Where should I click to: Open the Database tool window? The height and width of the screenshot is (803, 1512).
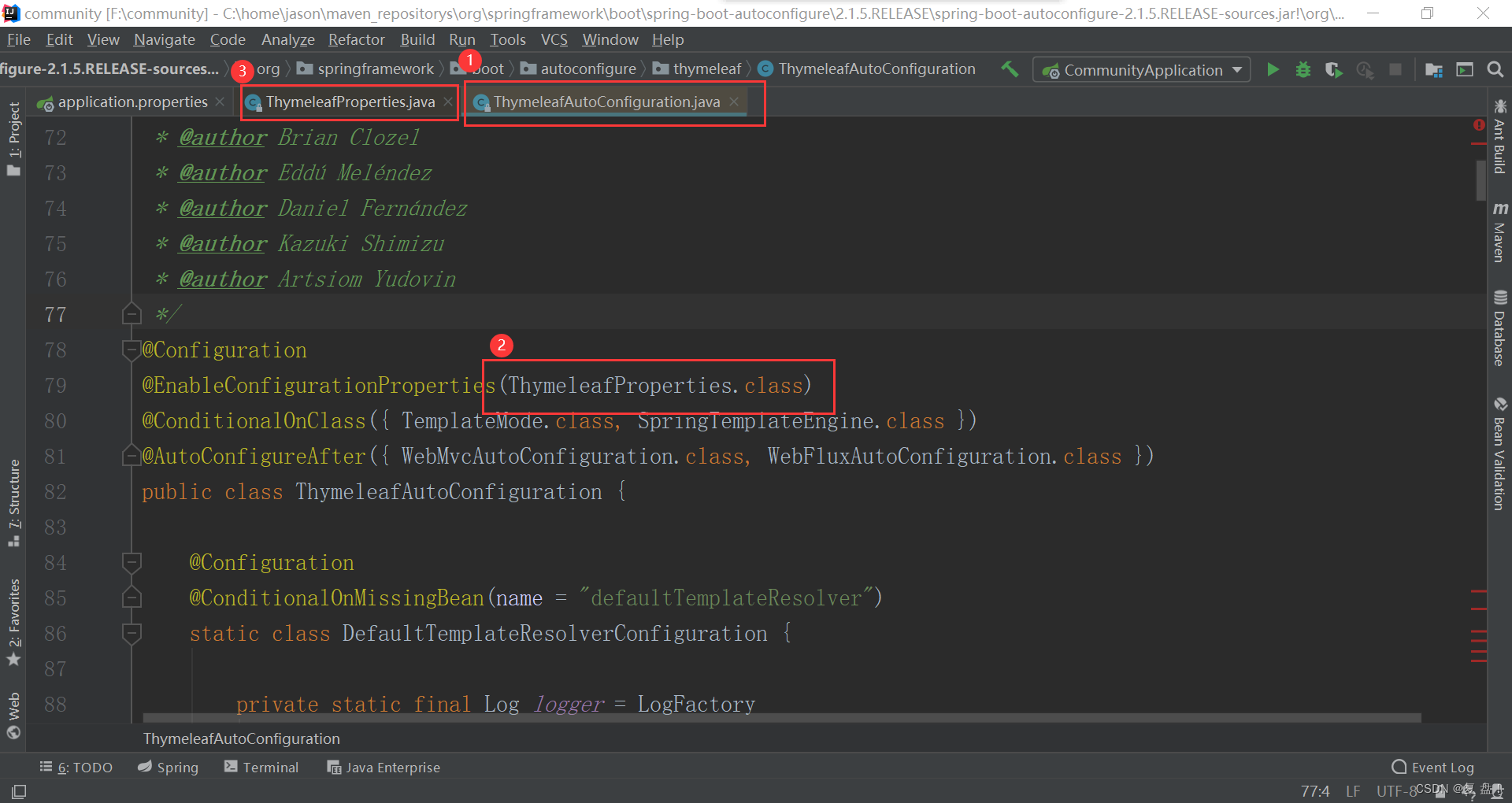pyautogui.click(x=1499, y=328)
